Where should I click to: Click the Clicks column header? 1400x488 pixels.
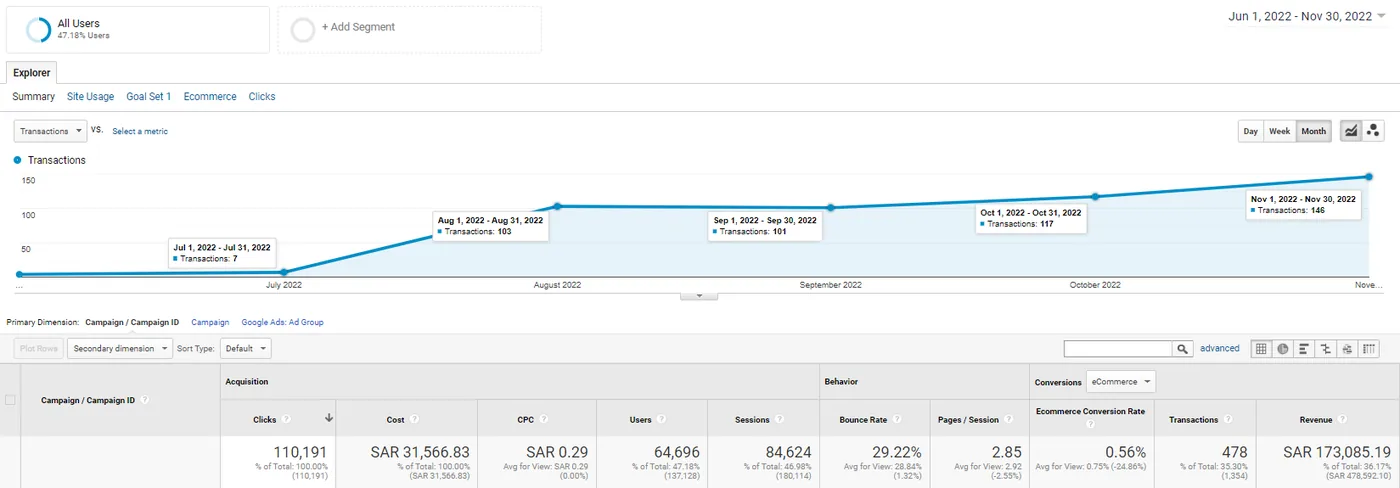pyautogui.click(x=265, y=420)
